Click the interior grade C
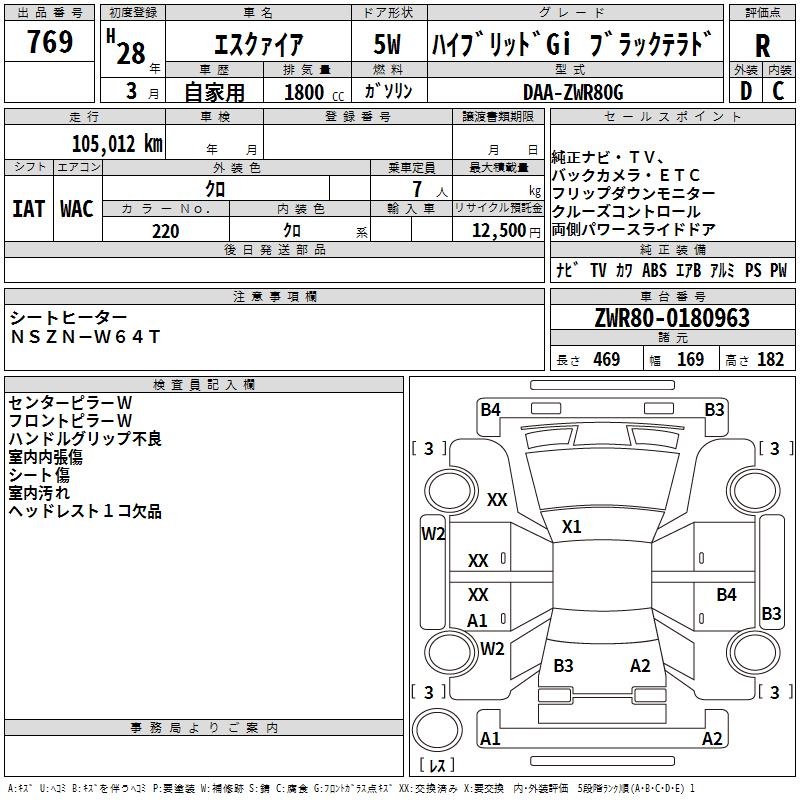 pos(778,91)
